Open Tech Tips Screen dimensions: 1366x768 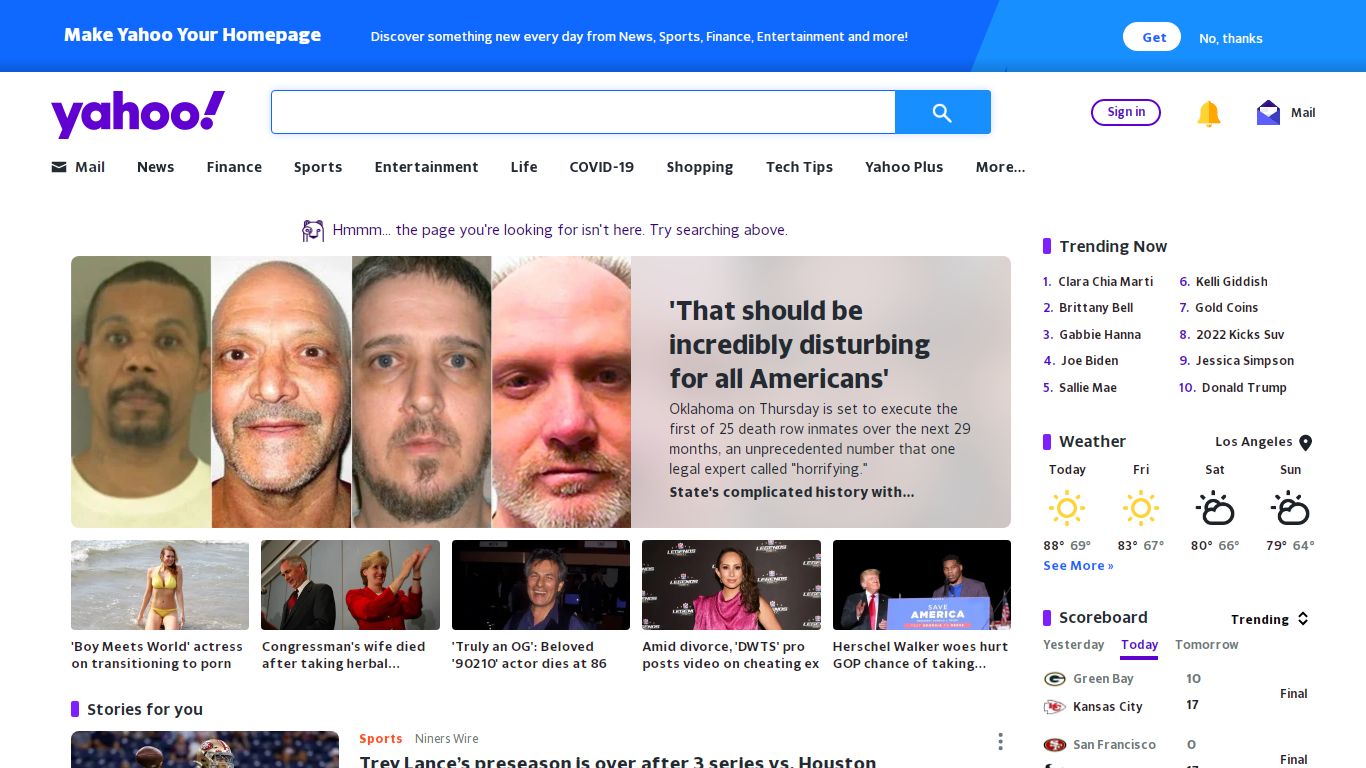point(799,167)
